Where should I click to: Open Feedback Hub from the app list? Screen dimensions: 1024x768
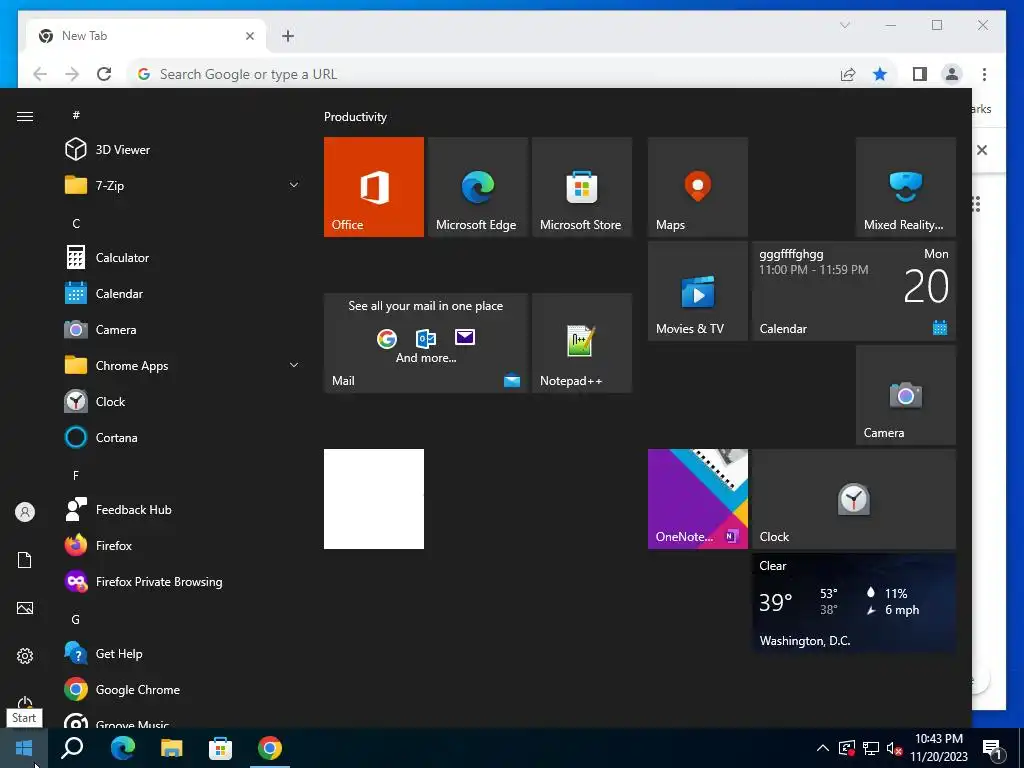183,509
